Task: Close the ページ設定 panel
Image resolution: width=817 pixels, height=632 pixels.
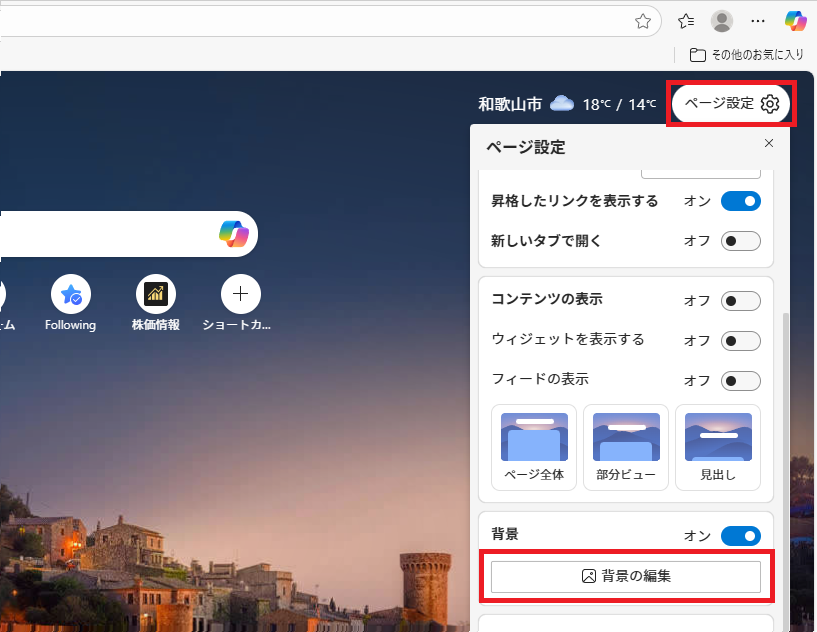Action: point(769,144)
